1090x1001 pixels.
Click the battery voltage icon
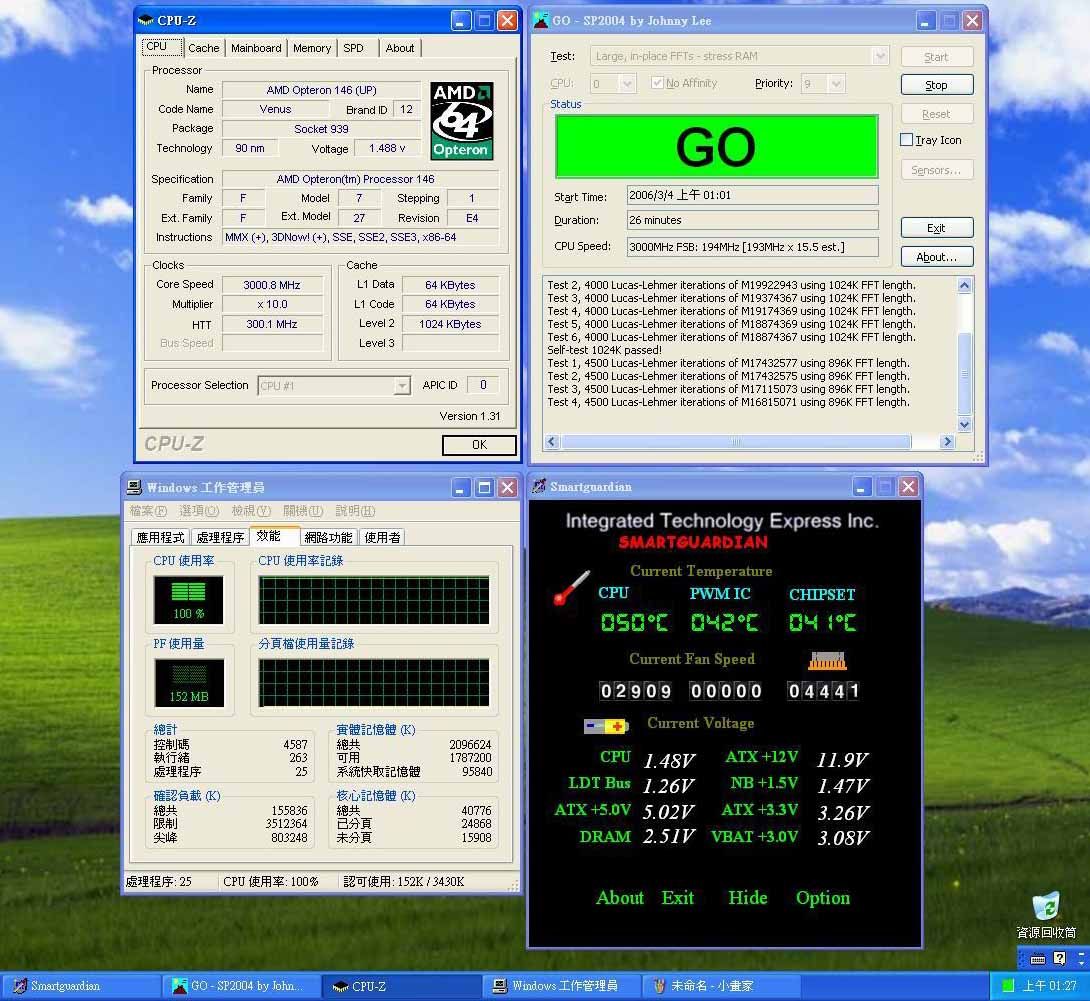click(x=606, y=726)
